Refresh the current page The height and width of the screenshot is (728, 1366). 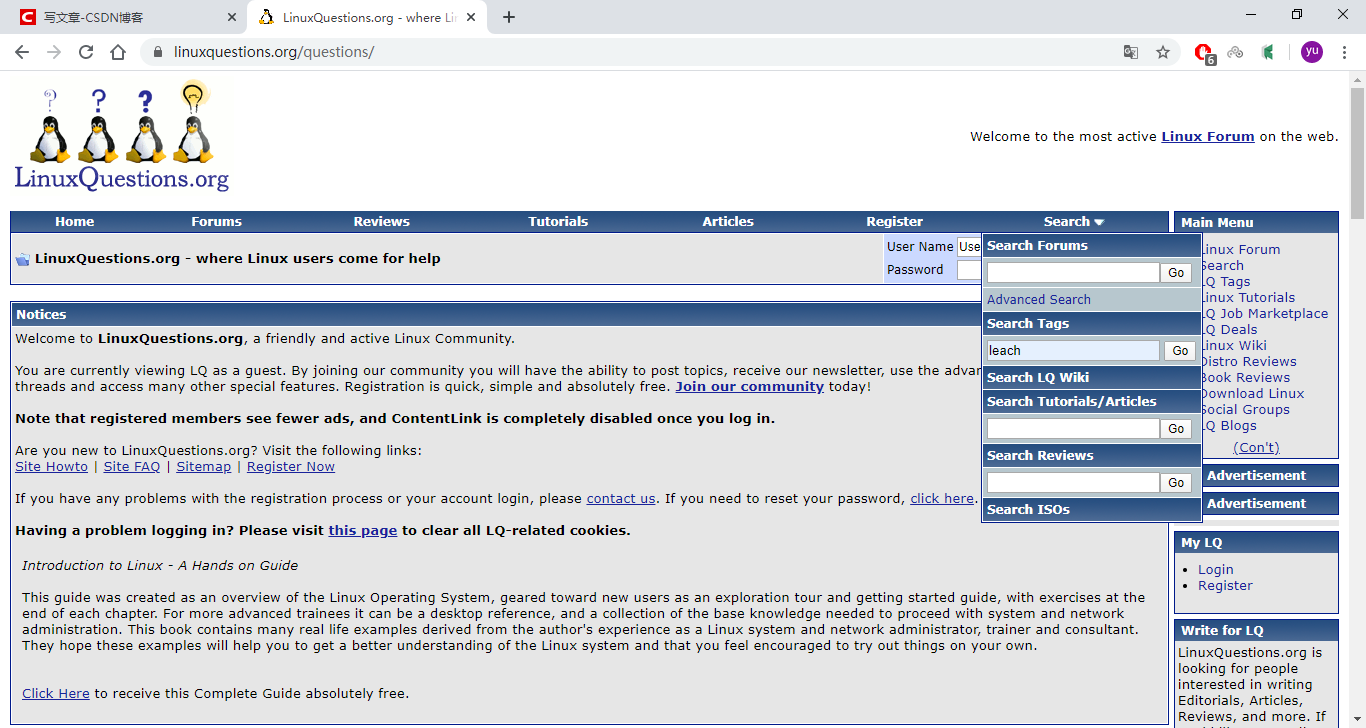coord(86,52)
